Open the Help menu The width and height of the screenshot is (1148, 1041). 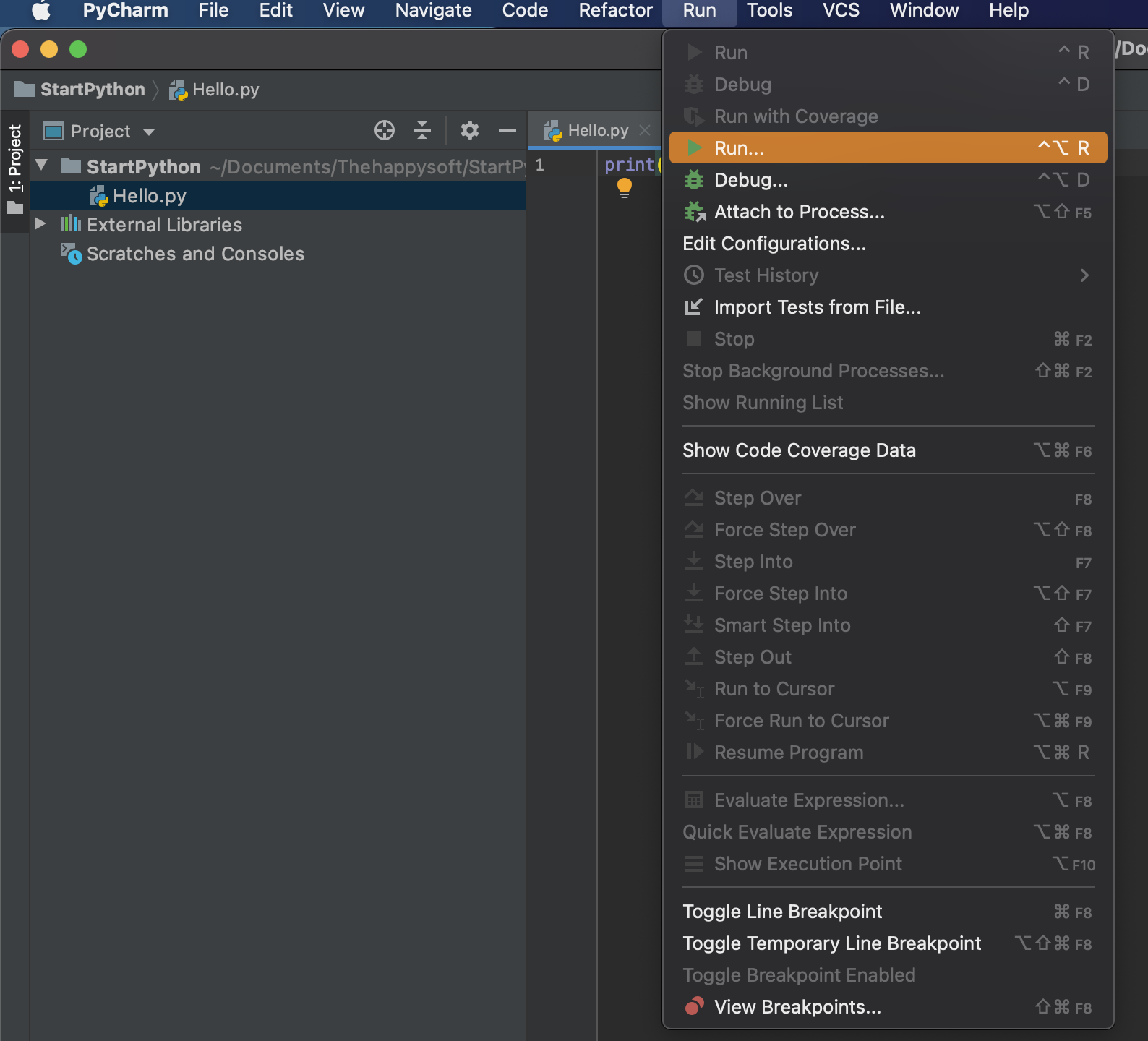click(x=1009, y=10)
